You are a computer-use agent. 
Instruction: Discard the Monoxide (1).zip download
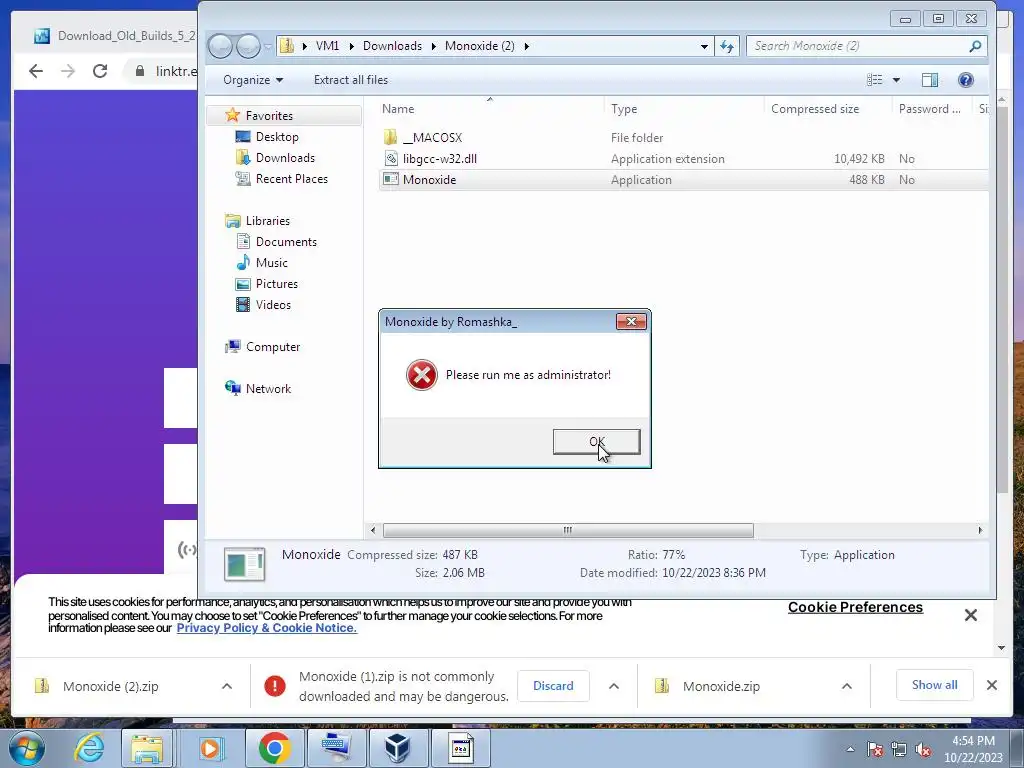click(x=553, y=686)
